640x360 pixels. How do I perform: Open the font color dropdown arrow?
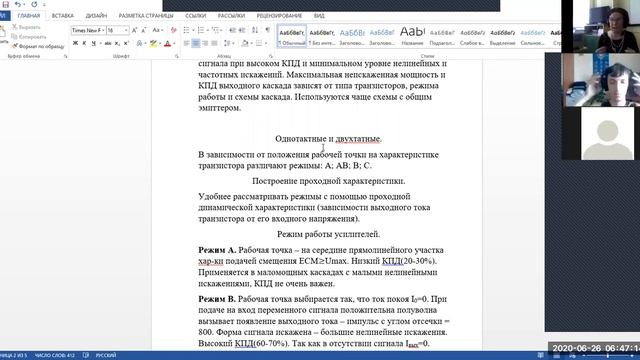pyautogui.click(x=174, y=43)
